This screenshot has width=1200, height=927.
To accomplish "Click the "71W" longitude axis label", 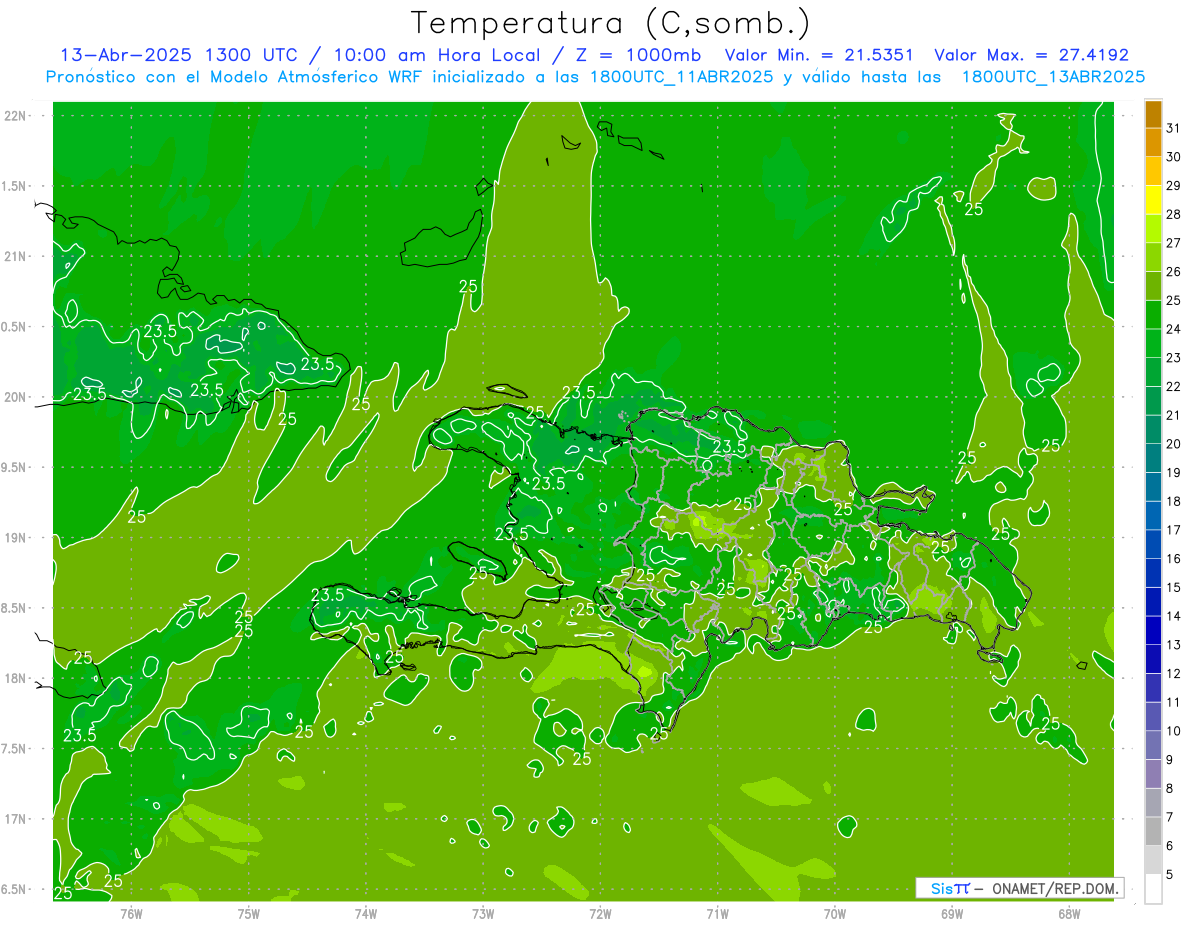I will click(x=718, y=913).
